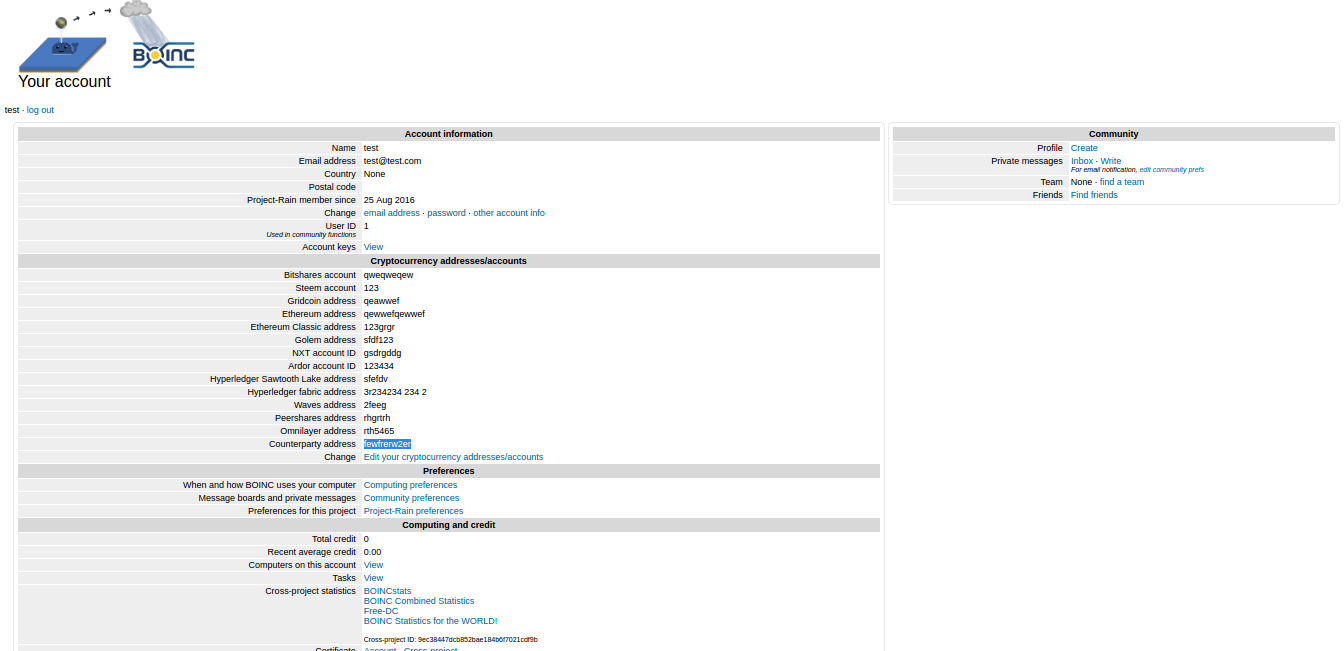This screenshot has width=1344, height=651.
Task: Open BOINC Combined Statistics
Action: click(x=419, y=601)
